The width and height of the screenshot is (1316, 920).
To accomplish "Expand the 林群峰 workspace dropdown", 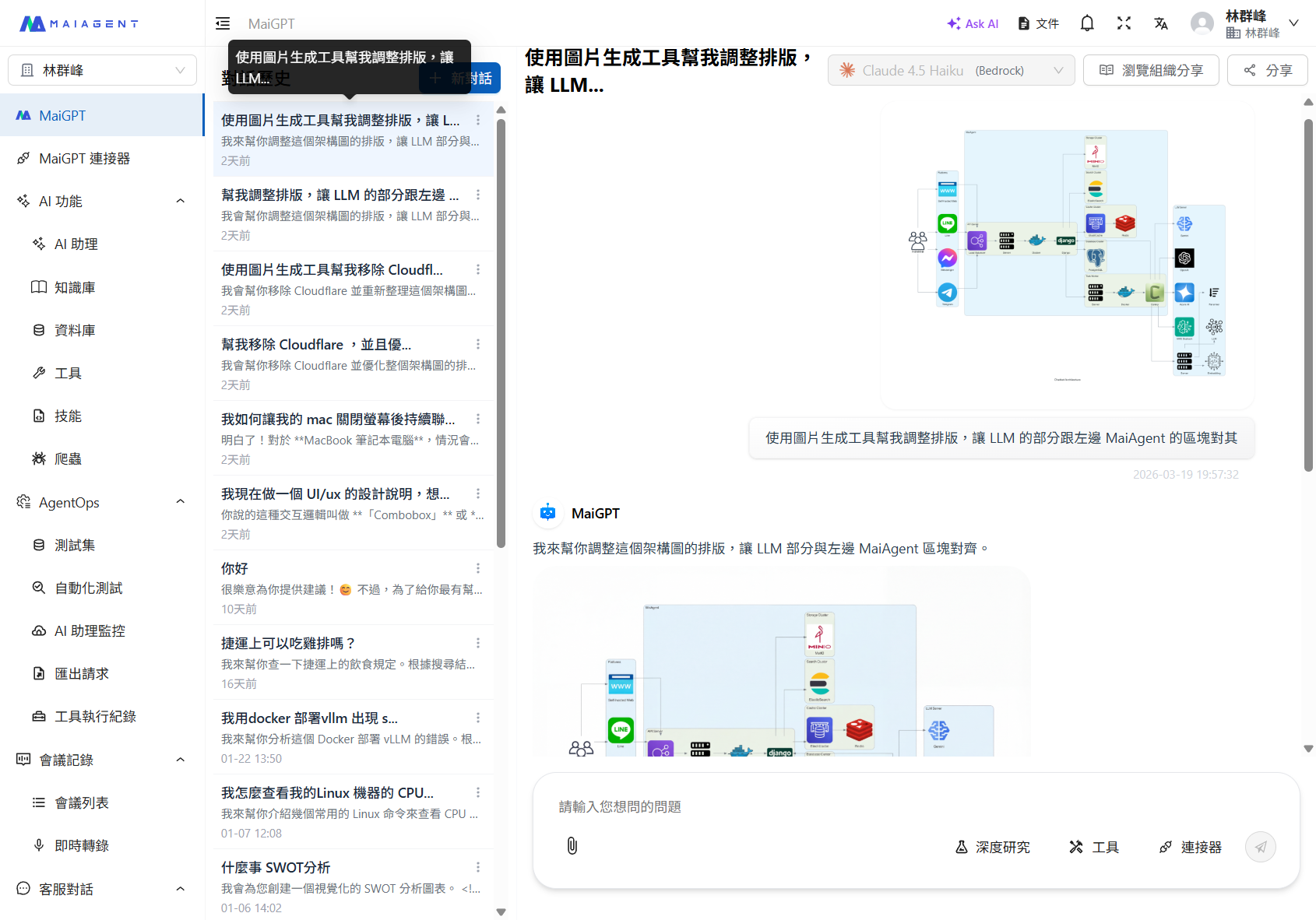I will 102,69.
